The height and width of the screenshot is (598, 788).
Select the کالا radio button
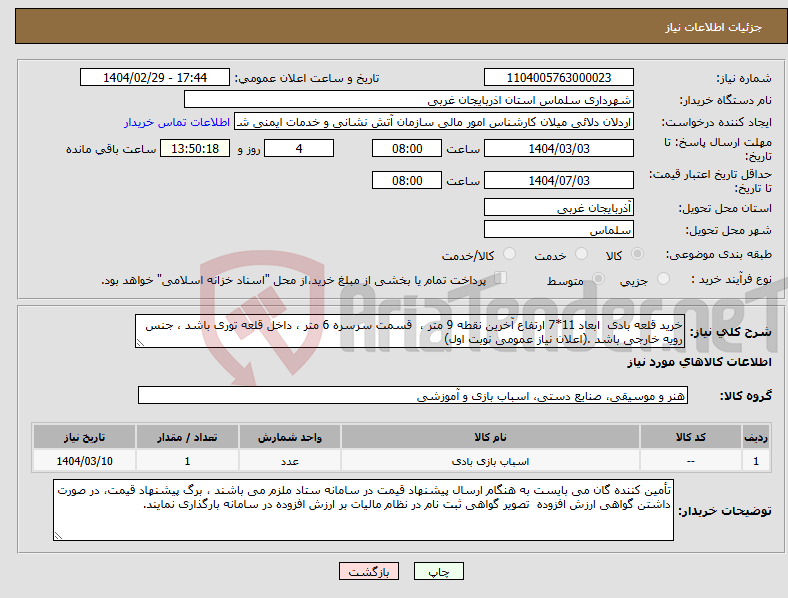click(637, 254)
